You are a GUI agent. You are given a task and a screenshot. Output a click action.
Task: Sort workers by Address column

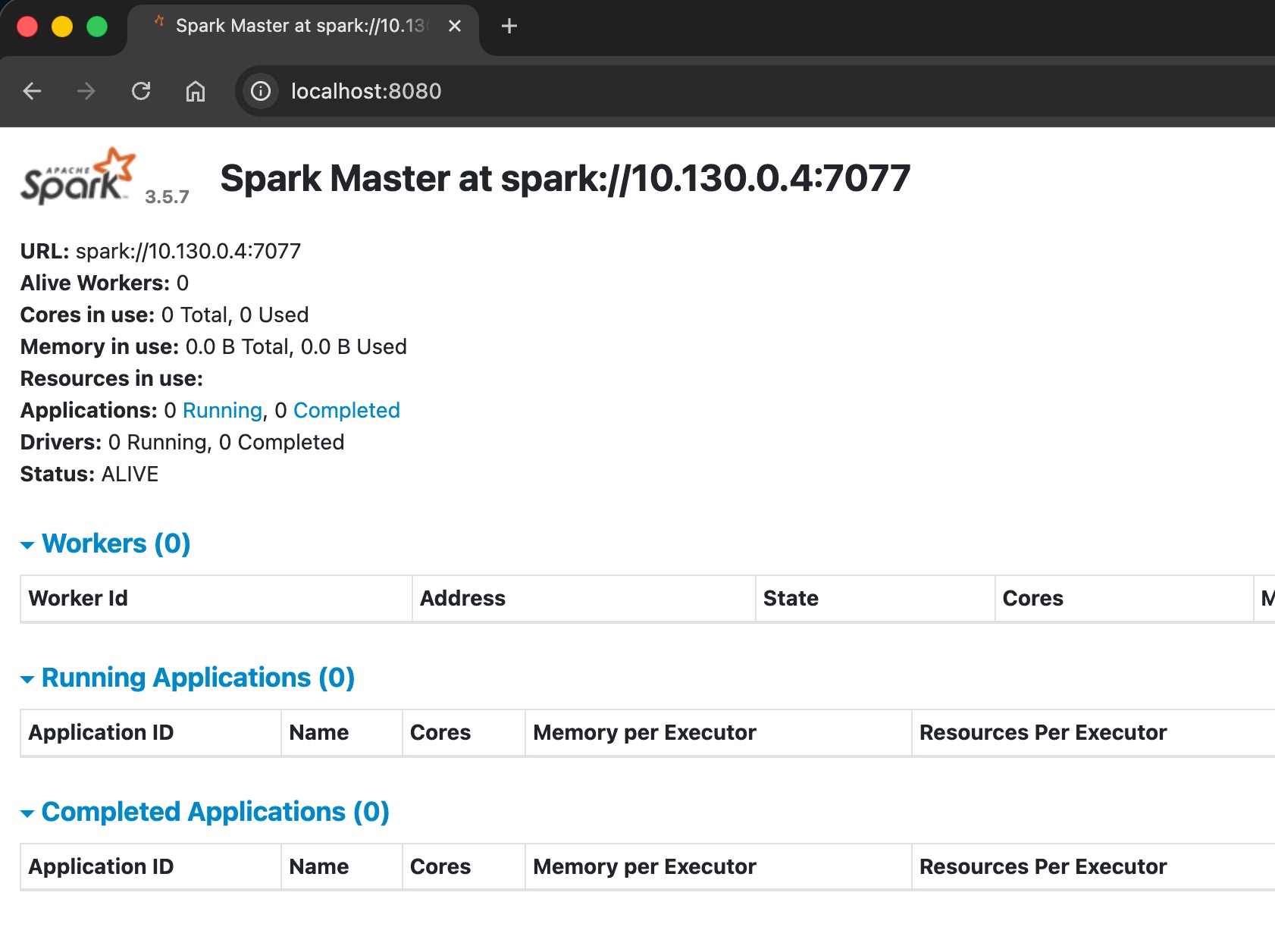click(x=584, y=599)
